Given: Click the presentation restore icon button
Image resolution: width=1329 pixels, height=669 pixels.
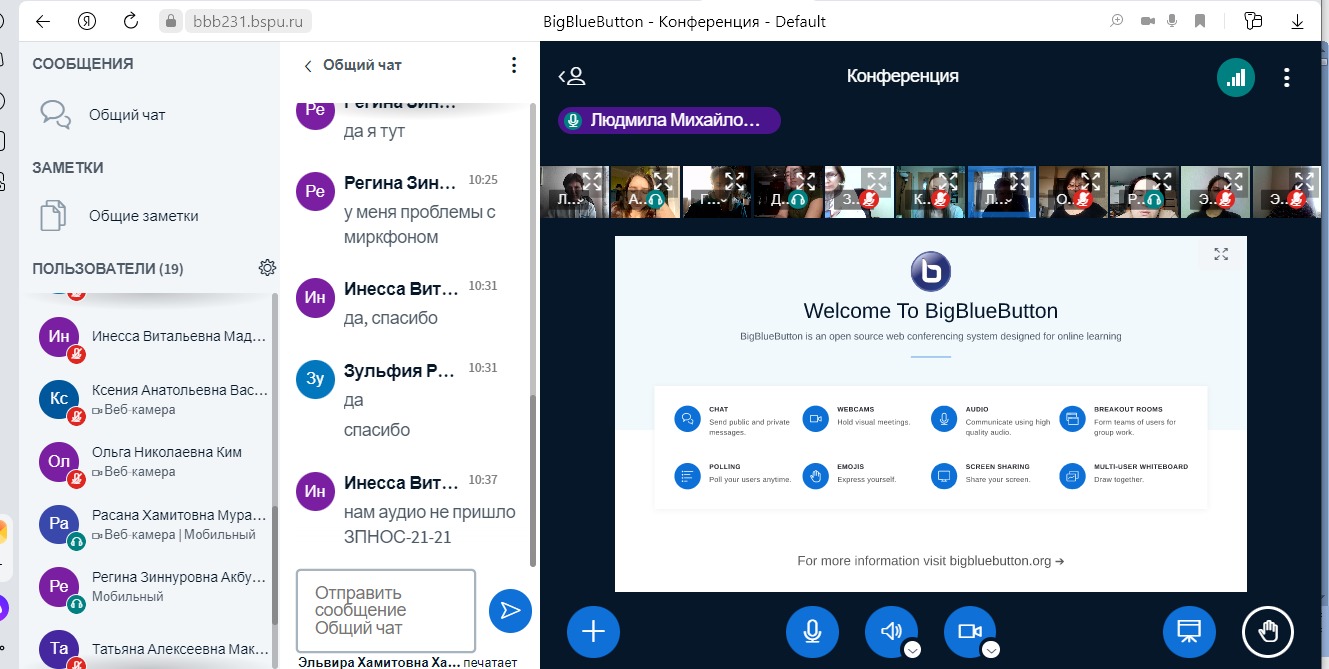Looking at the screenshot, I should tap(1189, 631).
